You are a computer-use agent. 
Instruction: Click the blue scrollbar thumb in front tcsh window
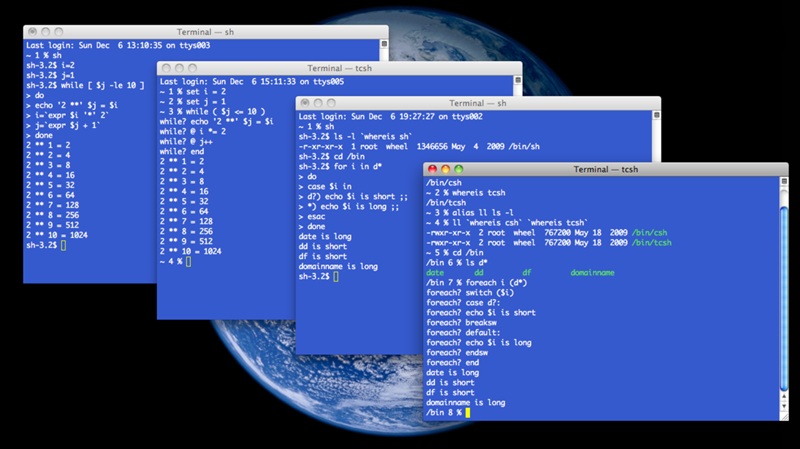[x=784, y=297]
